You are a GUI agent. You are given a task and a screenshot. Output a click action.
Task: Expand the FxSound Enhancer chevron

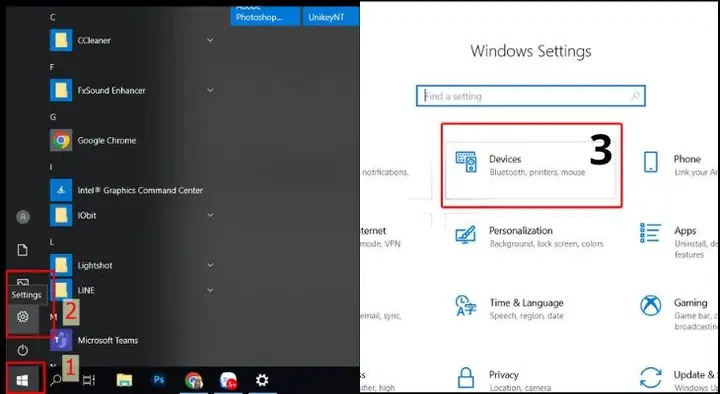point(210,90)
